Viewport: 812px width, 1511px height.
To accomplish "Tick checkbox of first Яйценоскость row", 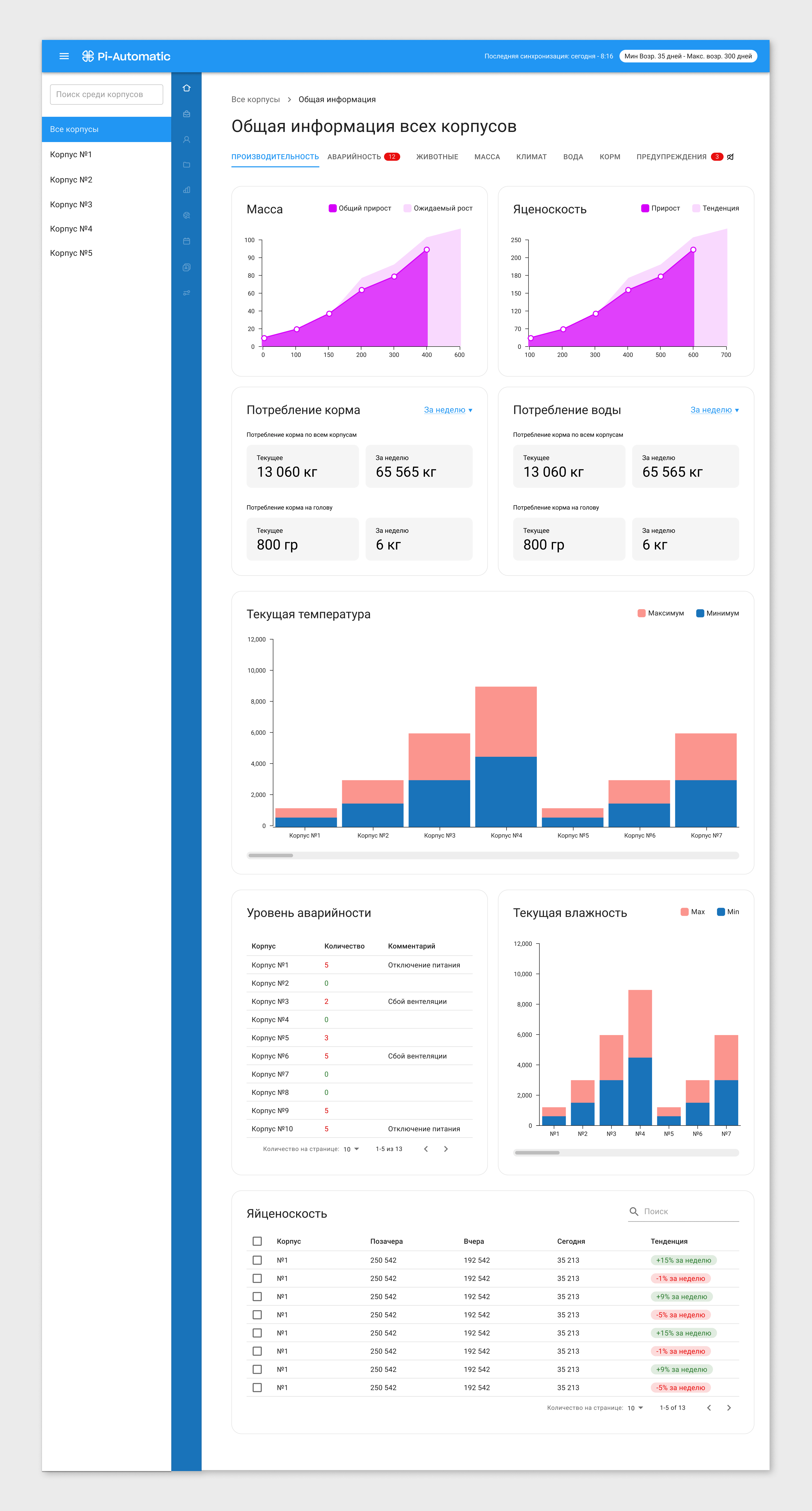I will (x=257, y=1260).
